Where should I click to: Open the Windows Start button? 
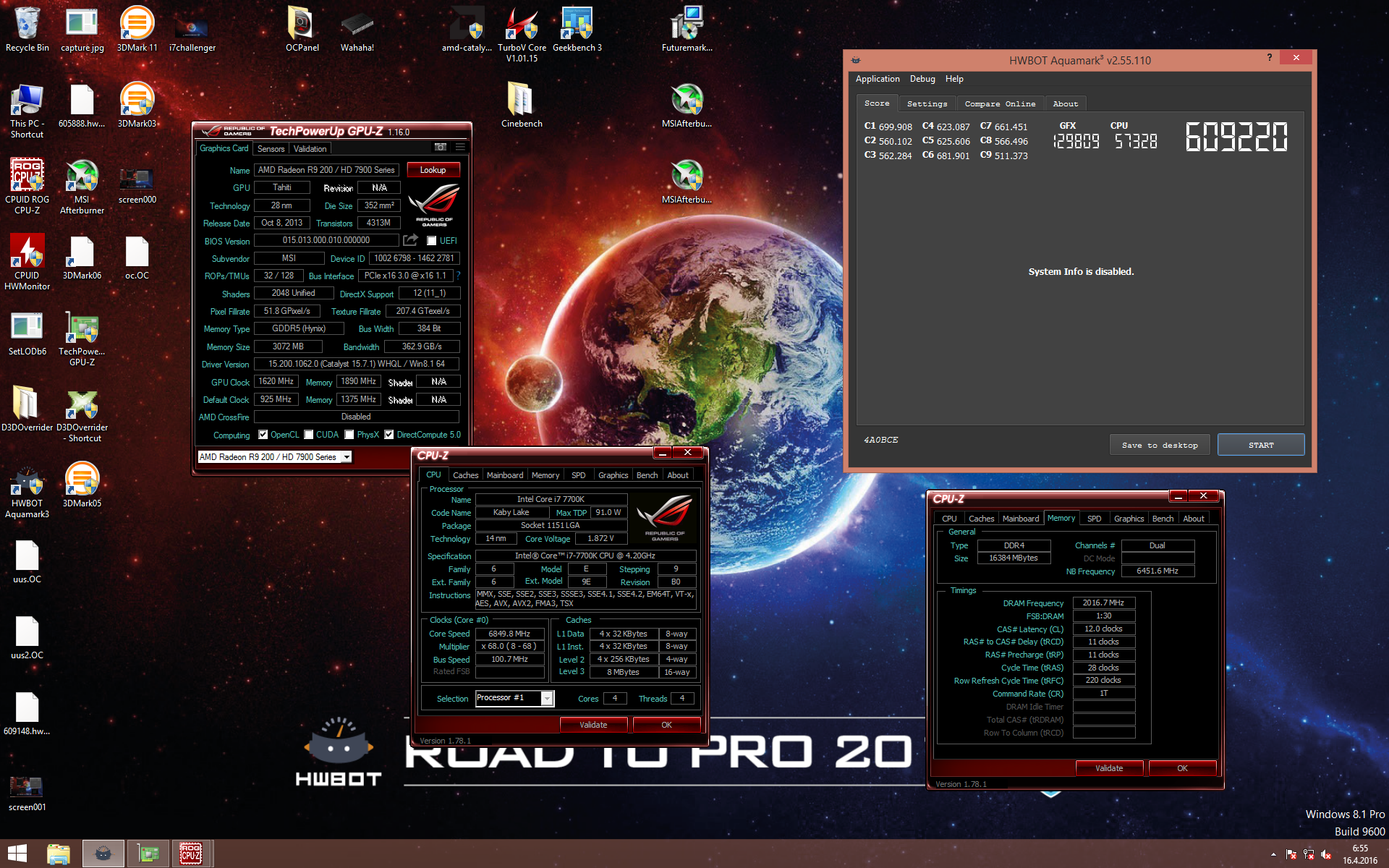pos(17,854)
